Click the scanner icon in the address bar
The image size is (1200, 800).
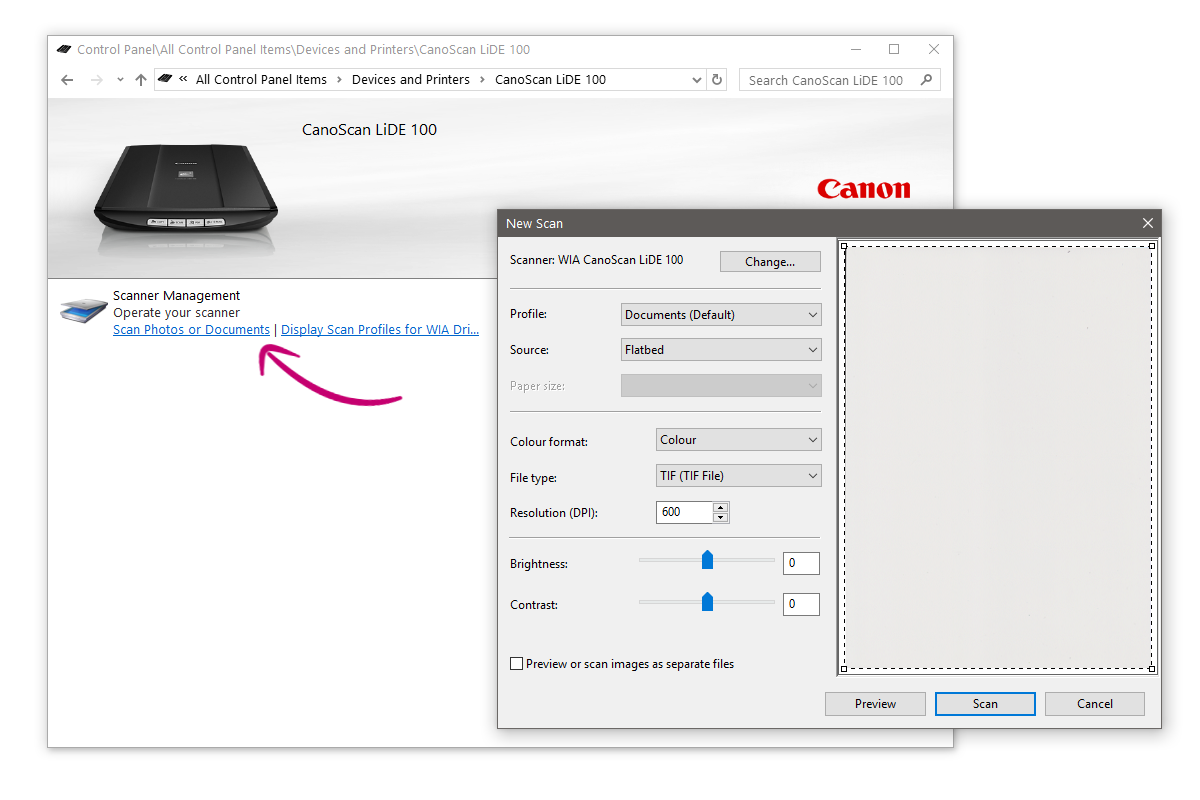coord(165,80)
